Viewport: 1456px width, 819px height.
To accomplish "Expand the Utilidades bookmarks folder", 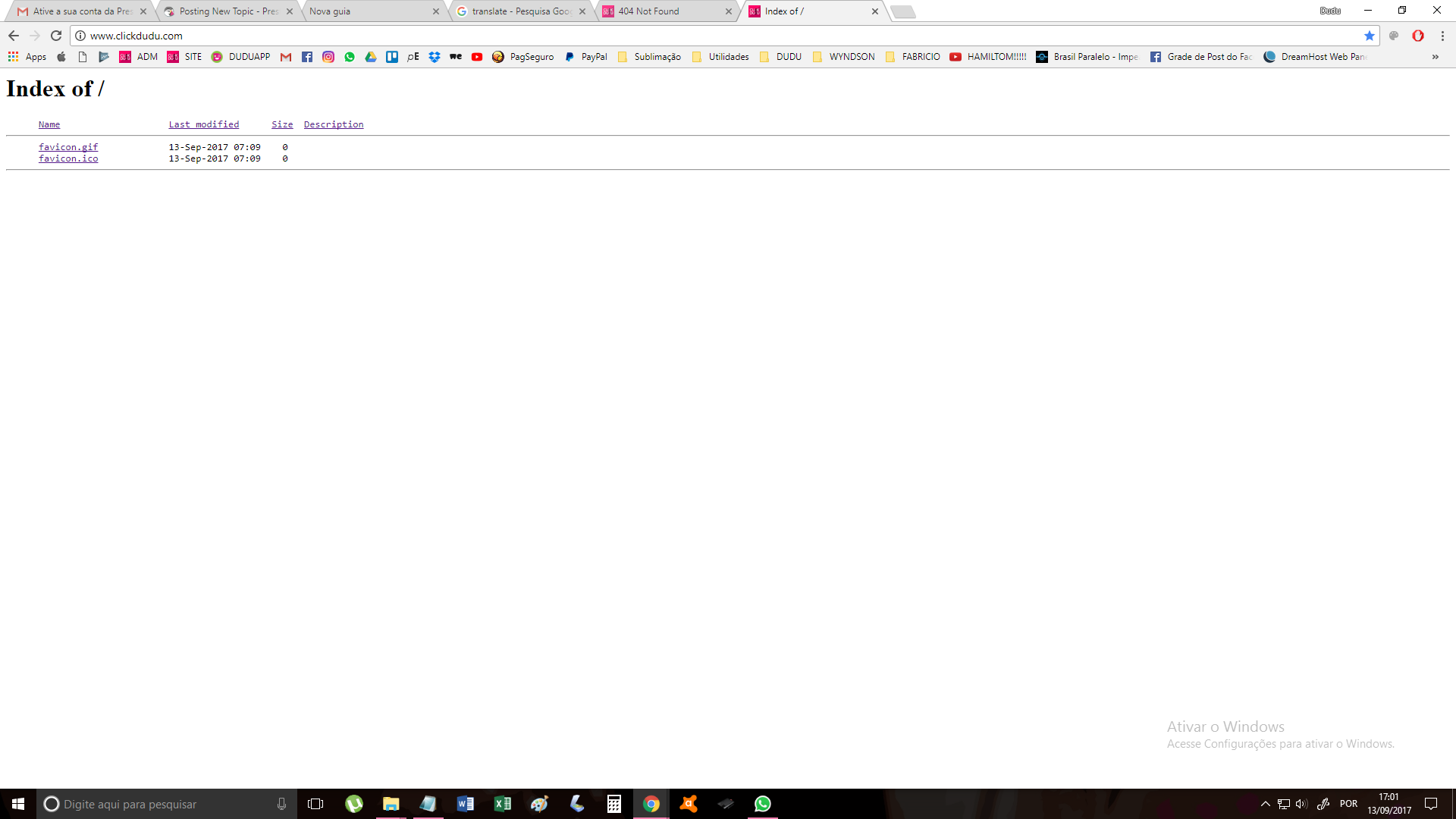I will [x=720, y=57].
